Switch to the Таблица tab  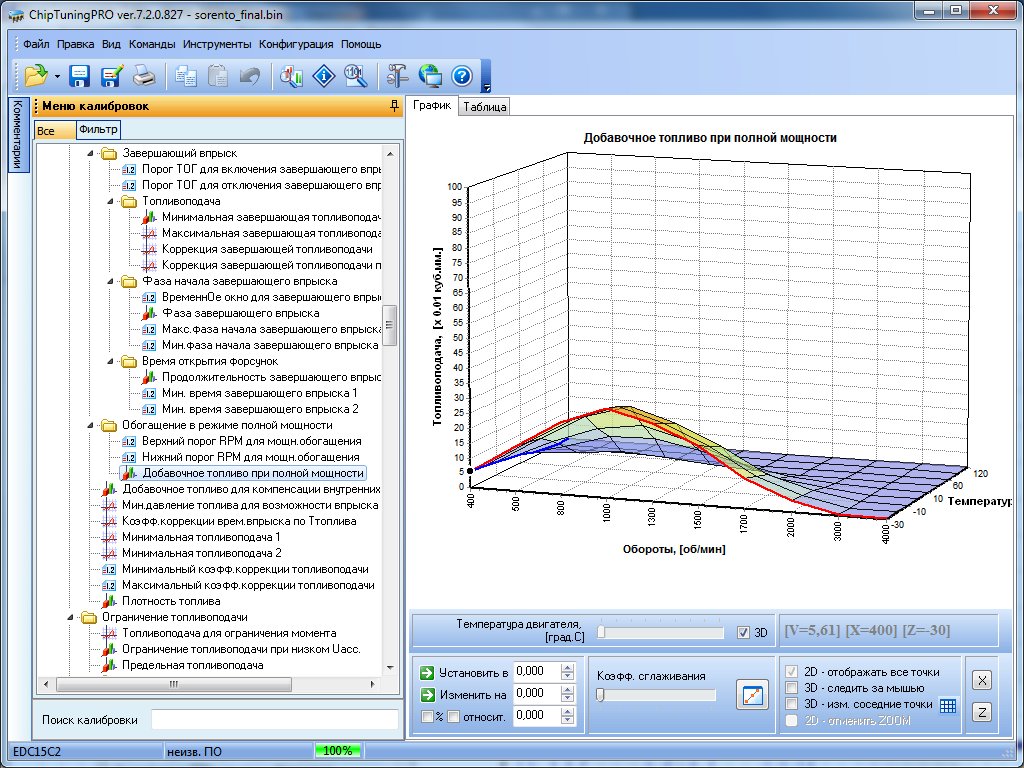click(x=485, y=106)
